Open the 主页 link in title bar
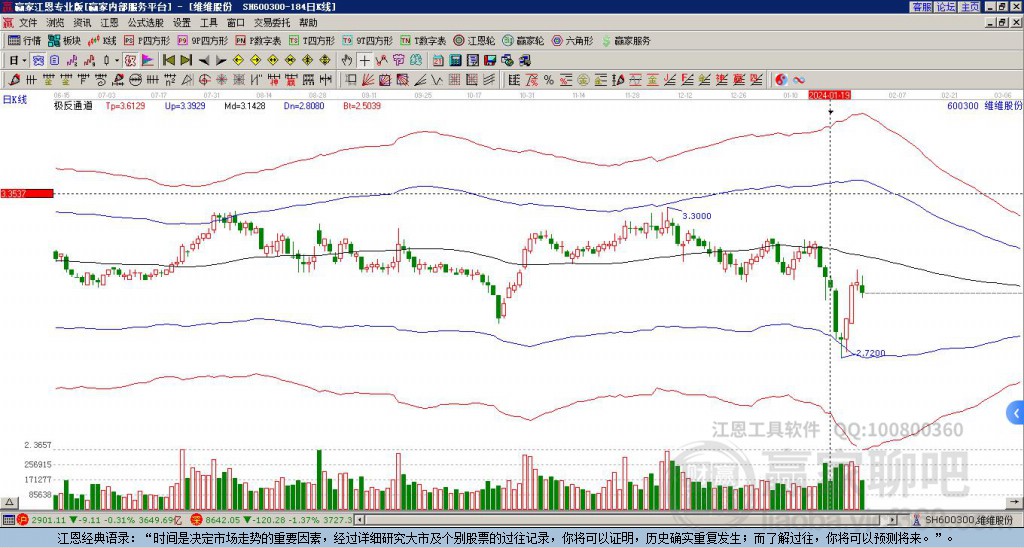The width and height of the screenshot is (1024, 548). click(x=969, y=7)
